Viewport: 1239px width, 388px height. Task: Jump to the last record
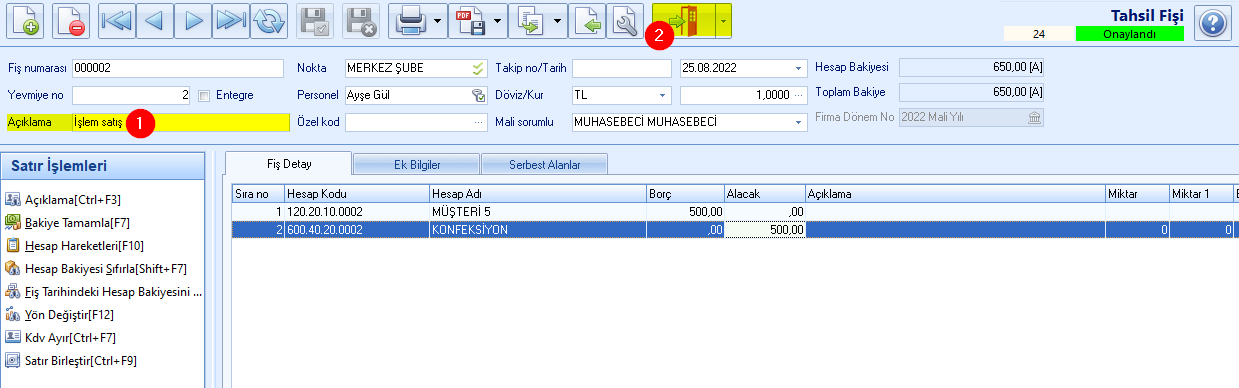point(231,21)
